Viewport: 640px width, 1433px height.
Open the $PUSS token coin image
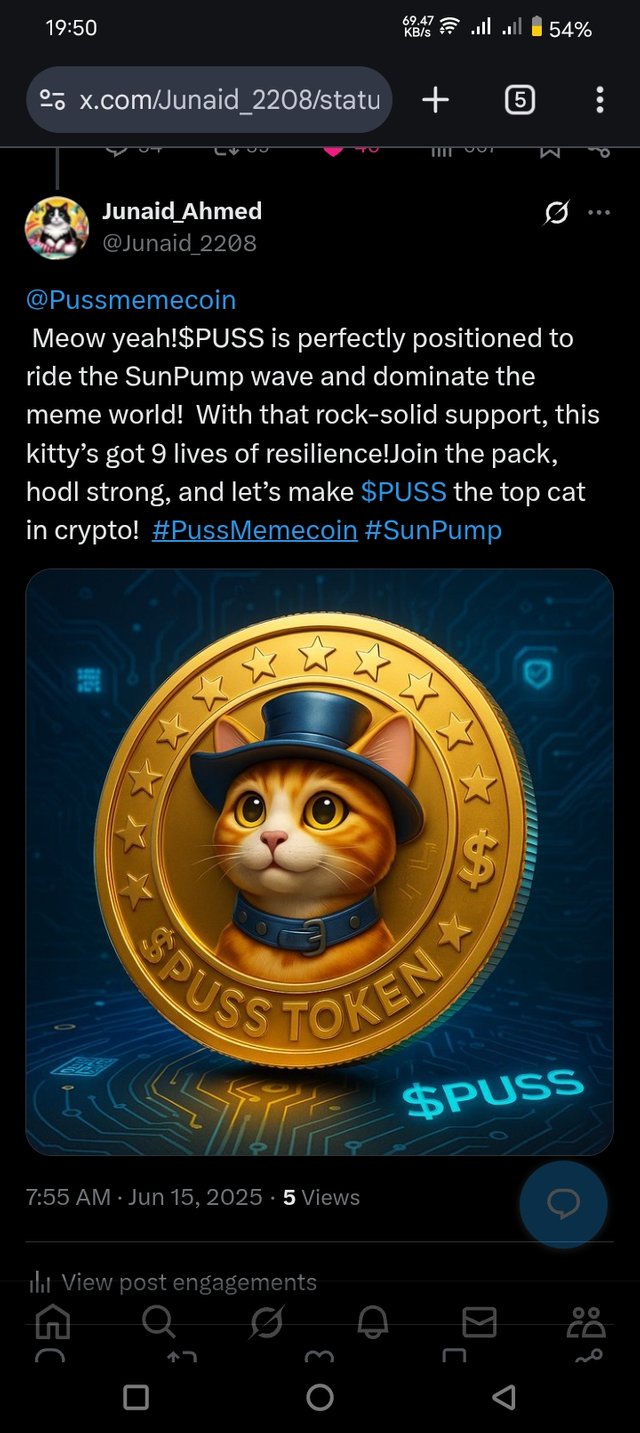[x=319, y=862]
